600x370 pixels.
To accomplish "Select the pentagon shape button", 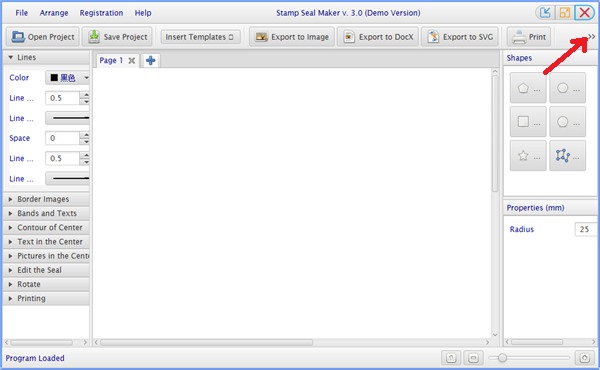I will [x=528, y=88].
